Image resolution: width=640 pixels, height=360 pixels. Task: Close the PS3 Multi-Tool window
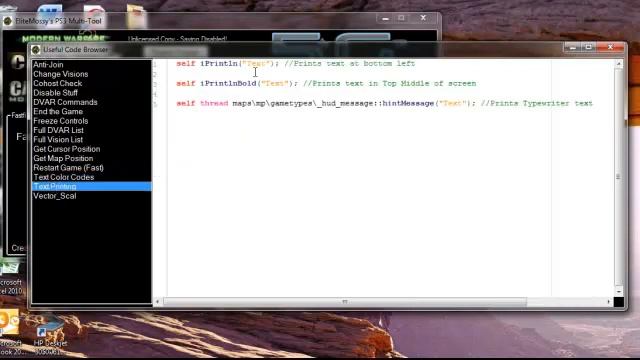point(423,18)
